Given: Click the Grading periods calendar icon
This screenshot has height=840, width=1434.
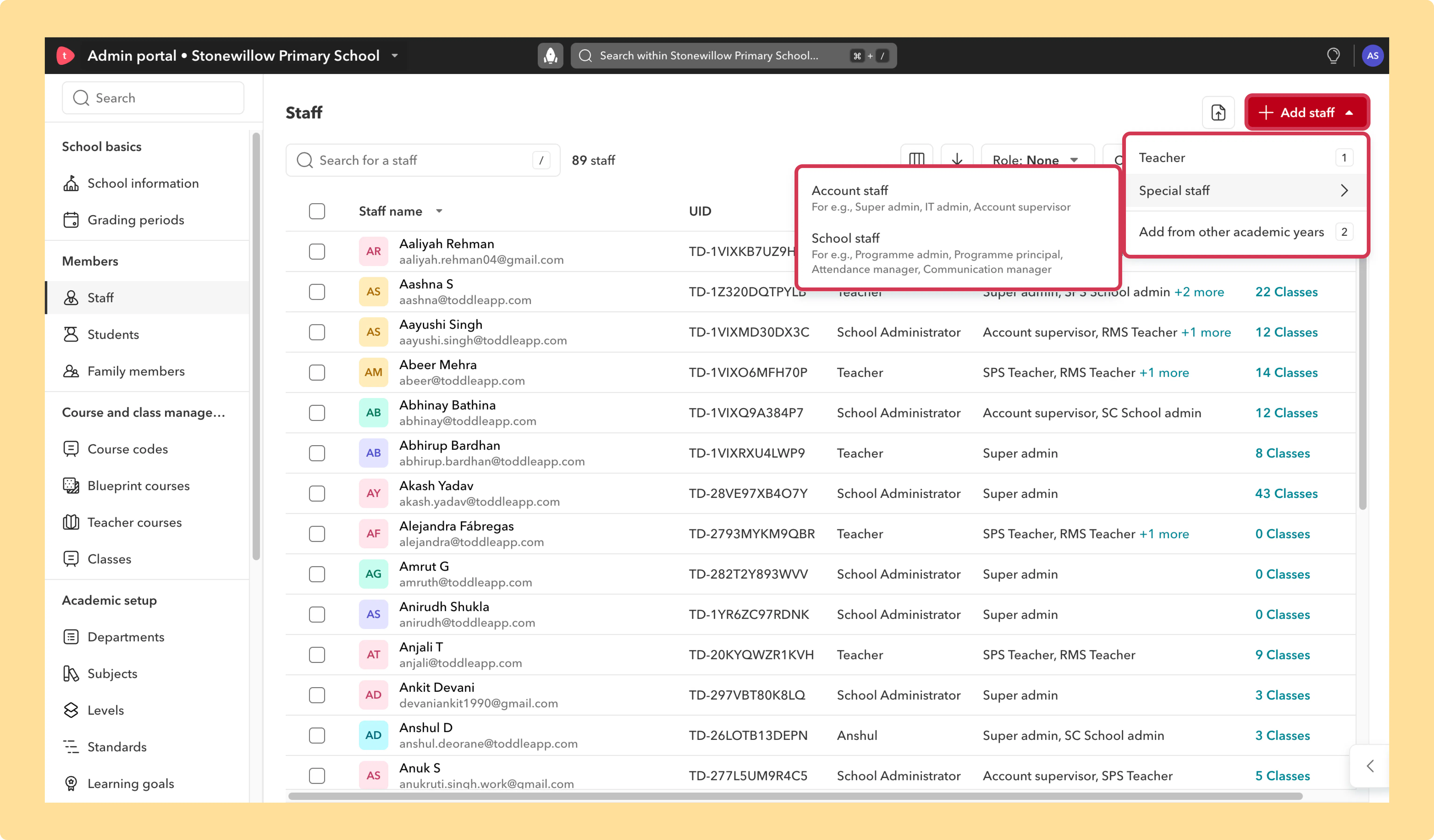Looking at the screenshot, I should click(x=71, y=220).
